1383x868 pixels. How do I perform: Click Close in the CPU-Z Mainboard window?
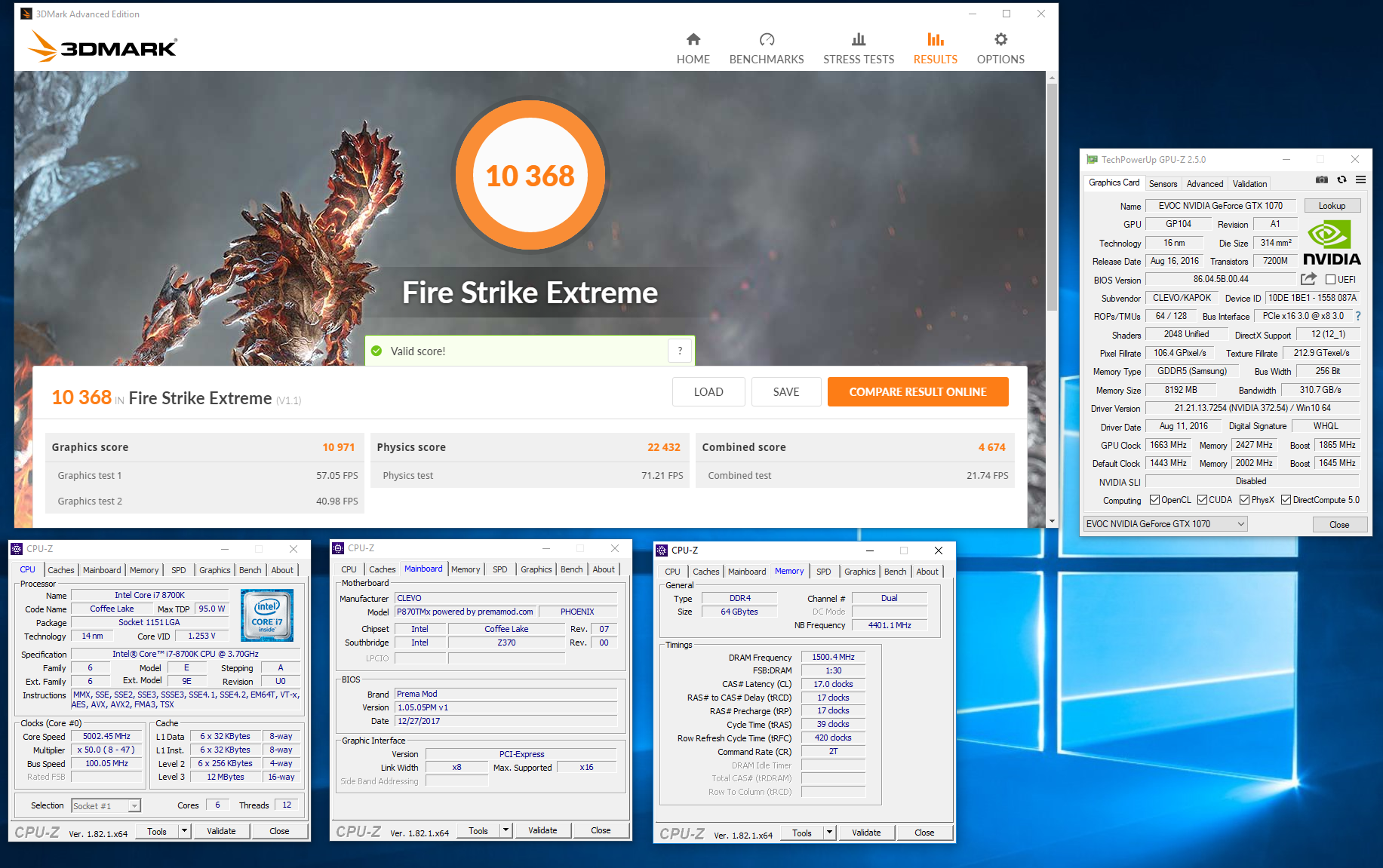(601, 830)
